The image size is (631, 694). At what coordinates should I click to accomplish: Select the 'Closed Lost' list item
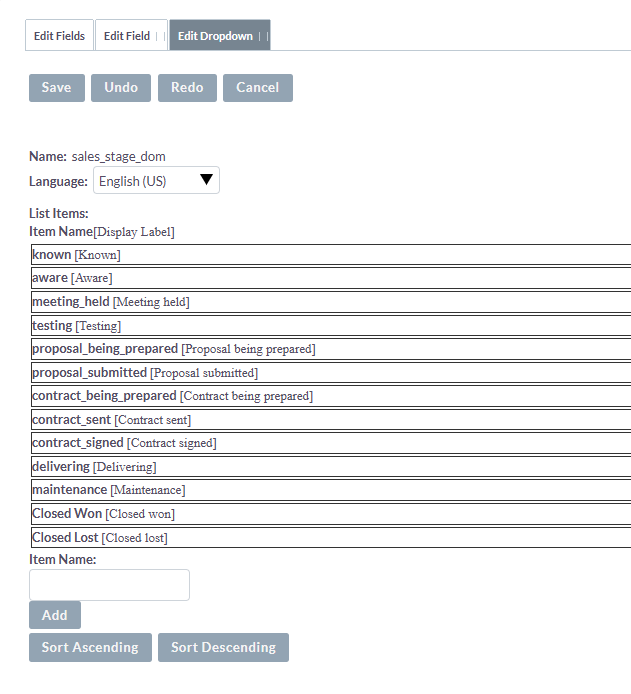(x=99, y=538)
